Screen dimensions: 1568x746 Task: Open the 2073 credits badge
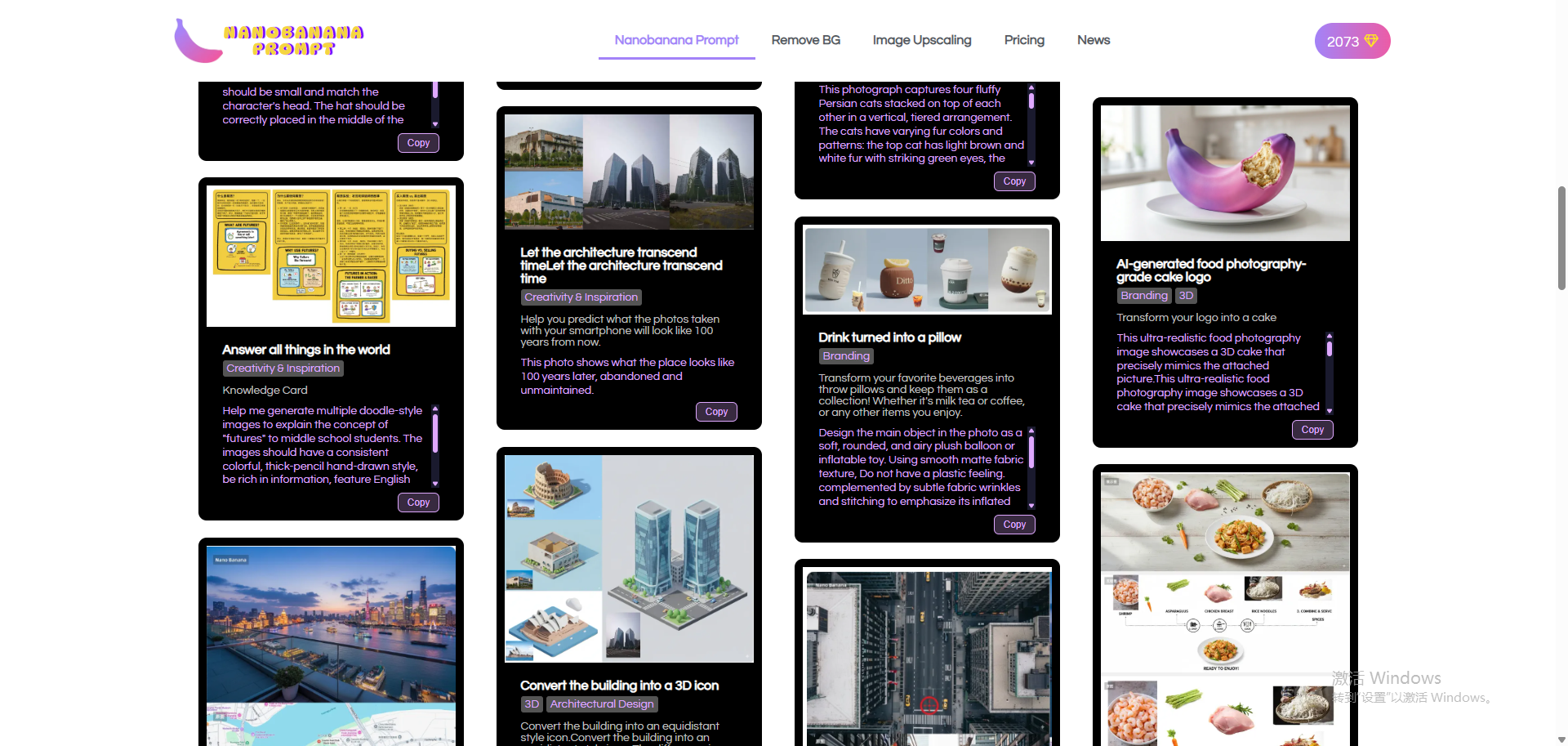(1352, 40)
